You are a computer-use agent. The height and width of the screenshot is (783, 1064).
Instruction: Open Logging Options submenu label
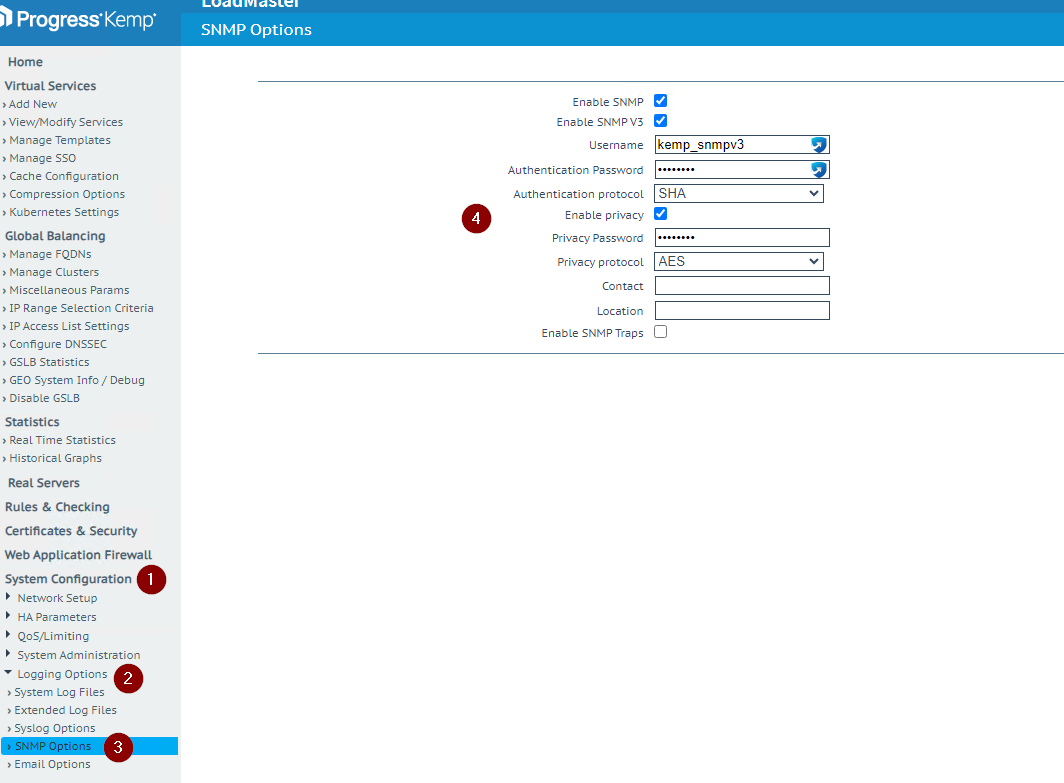[62, 674]
